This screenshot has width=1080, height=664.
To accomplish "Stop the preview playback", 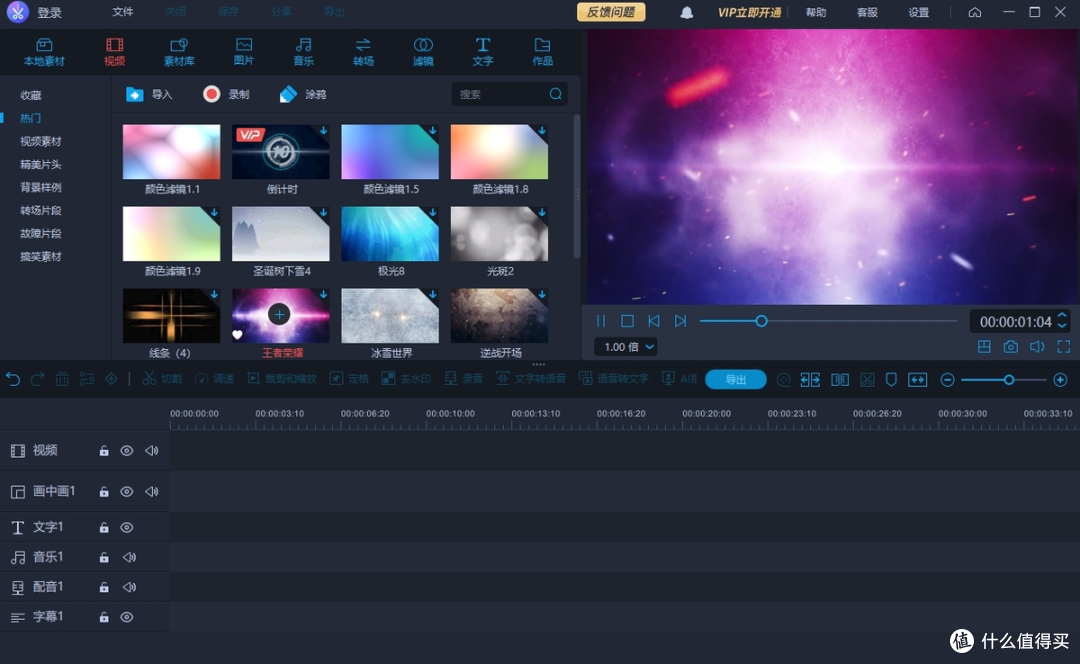I will (627, 321).
